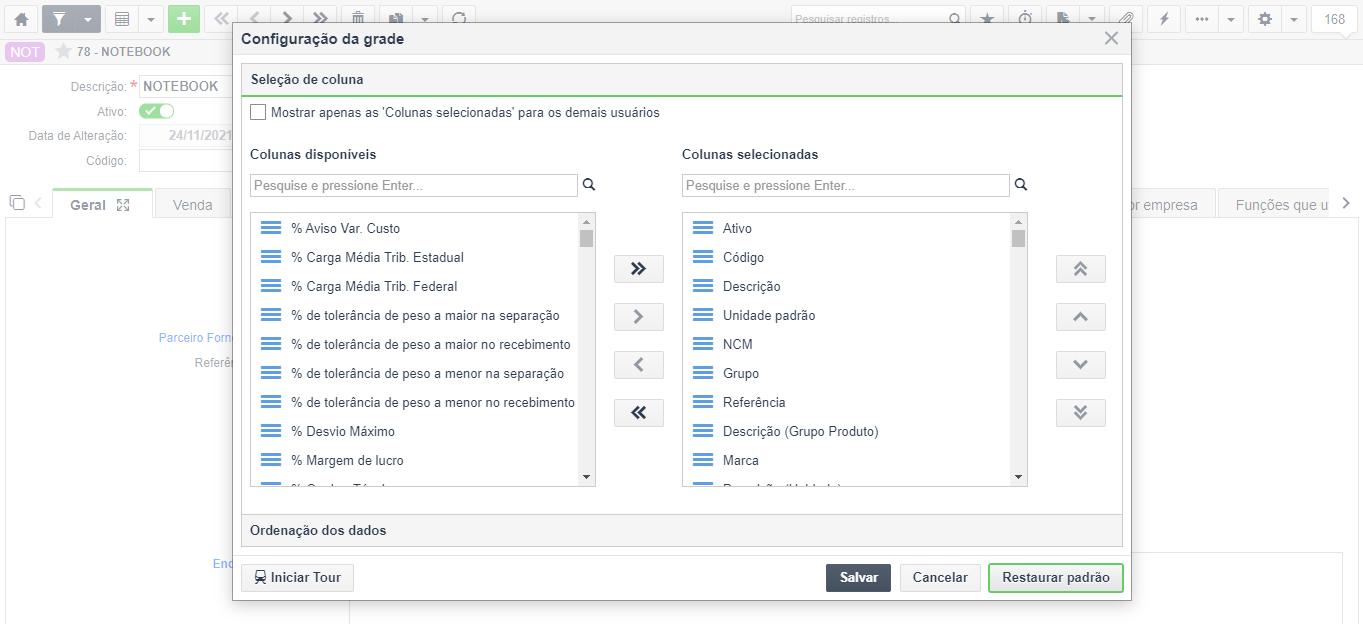Close the Configuração da grade dialog
Viewport: 1363px width, 624px height.
pyautogui.click(x=1111, y=38)
